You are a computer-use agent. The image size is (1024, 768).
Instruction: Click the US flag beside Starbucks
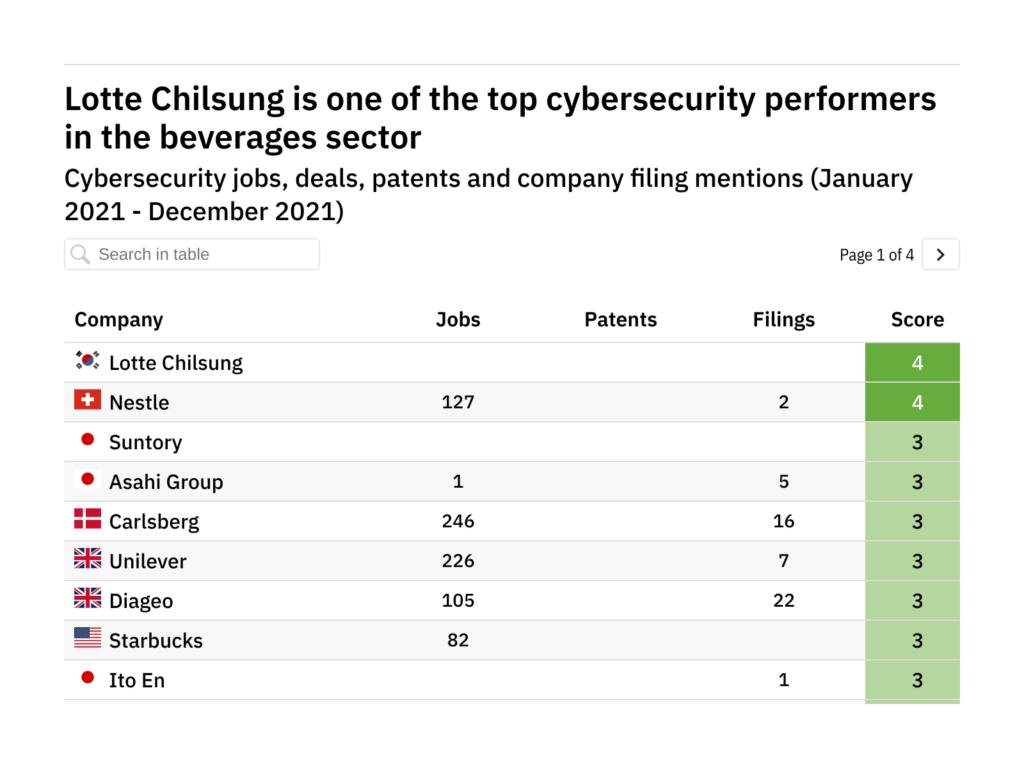(88, 637)
